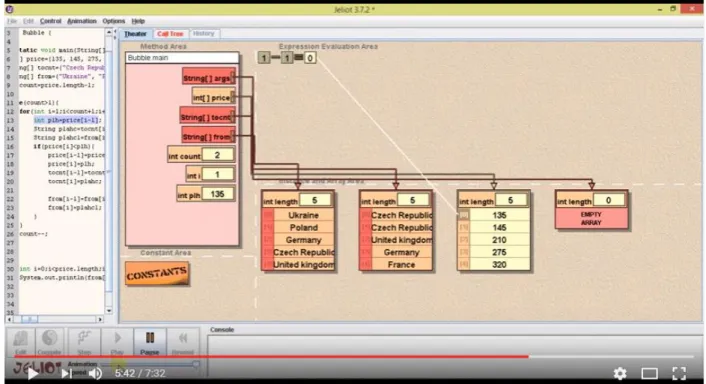Skip to next video
Image resolution: width=706 pixels, height=384 pixels.
tap(66, 373)
